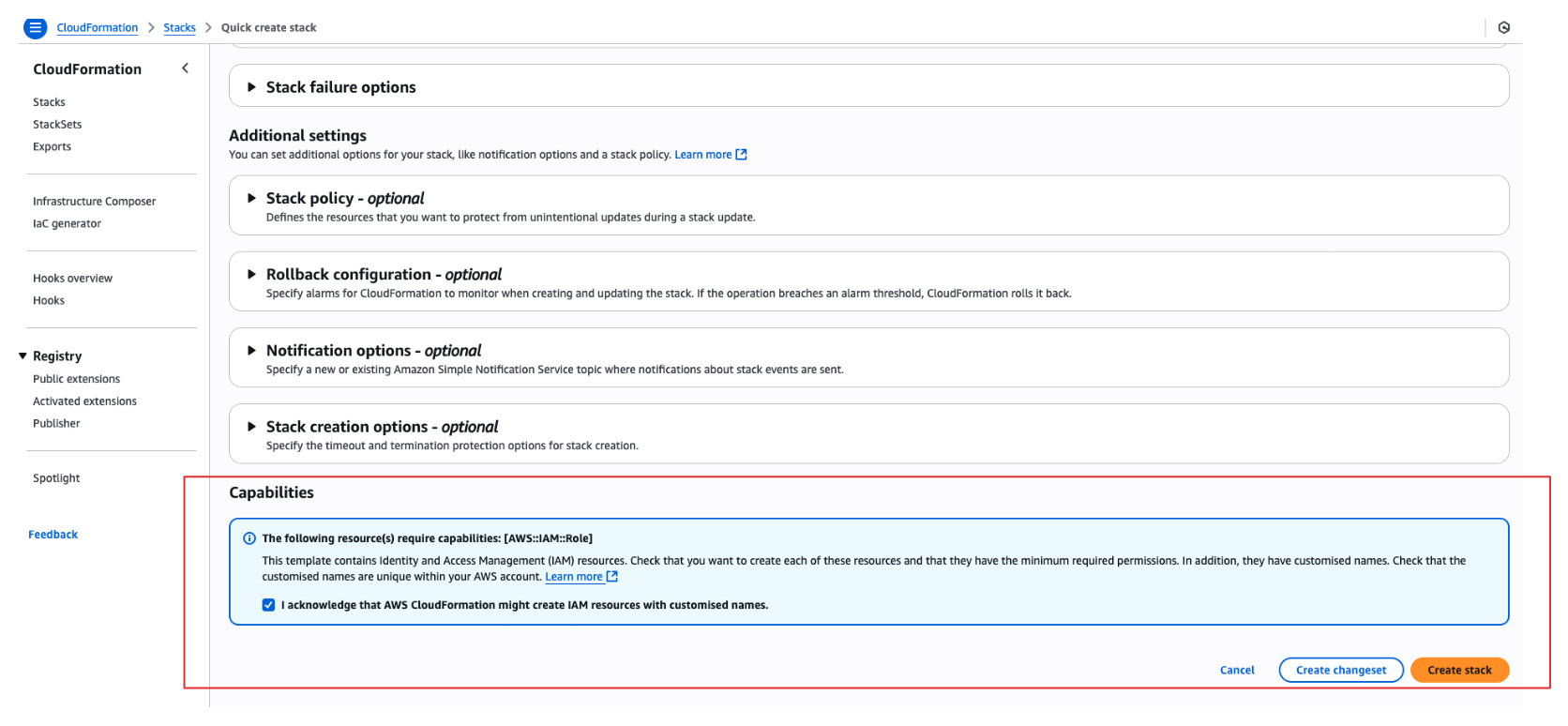Open Publisher in the Registry group
The image size is (1568, 726).
coord(56,424)
